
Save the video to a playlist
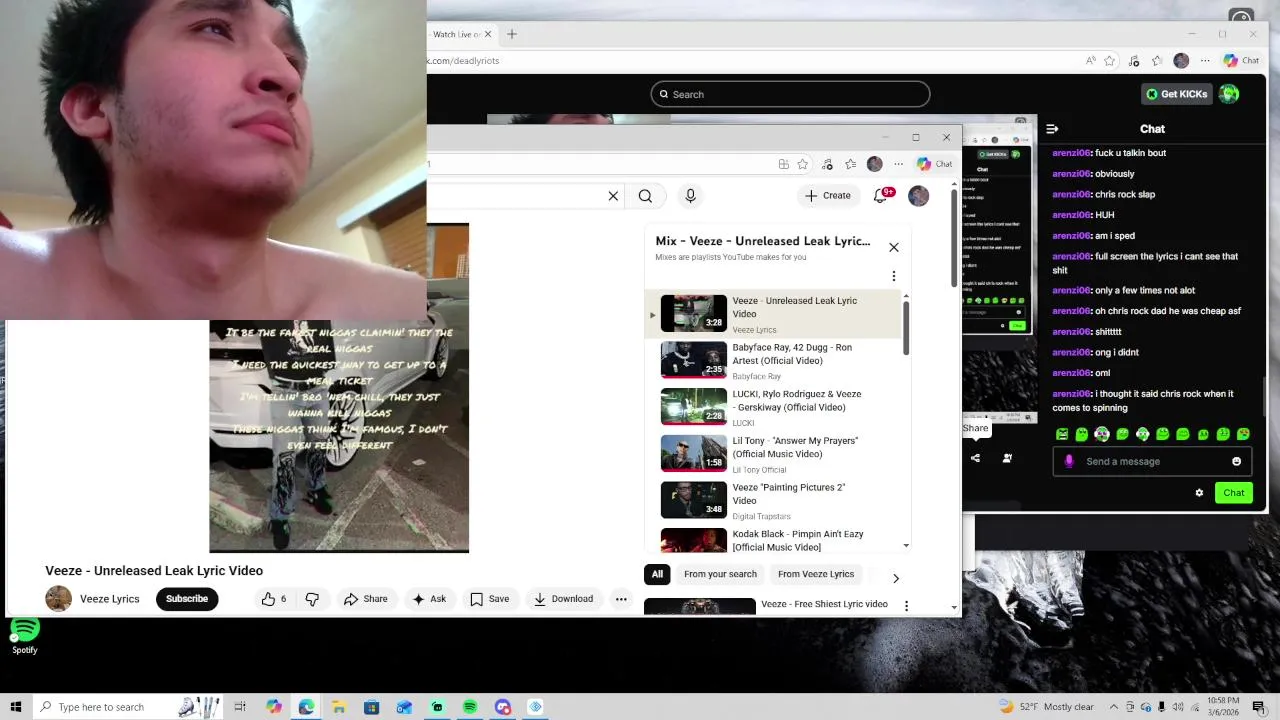pyautogui.click(x=490, y=599)
